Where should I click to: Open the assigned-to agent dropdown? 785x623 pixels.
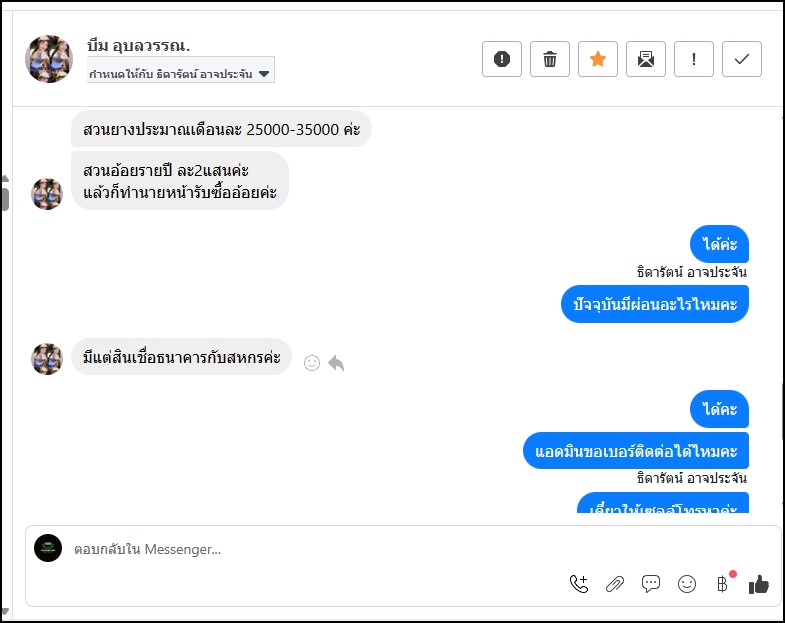coord(181,73)
